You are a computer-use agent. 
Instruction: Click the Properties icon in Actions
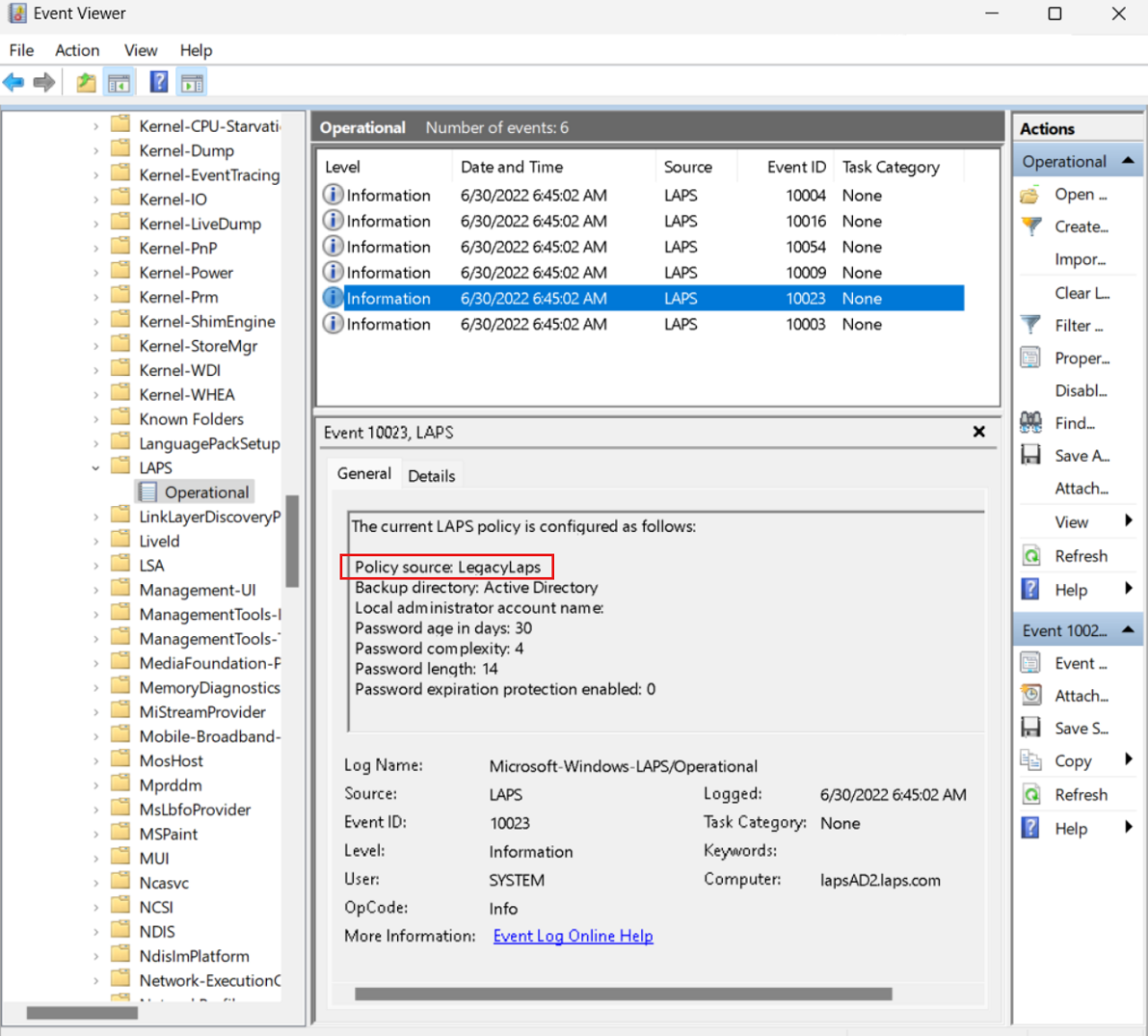1030,358
